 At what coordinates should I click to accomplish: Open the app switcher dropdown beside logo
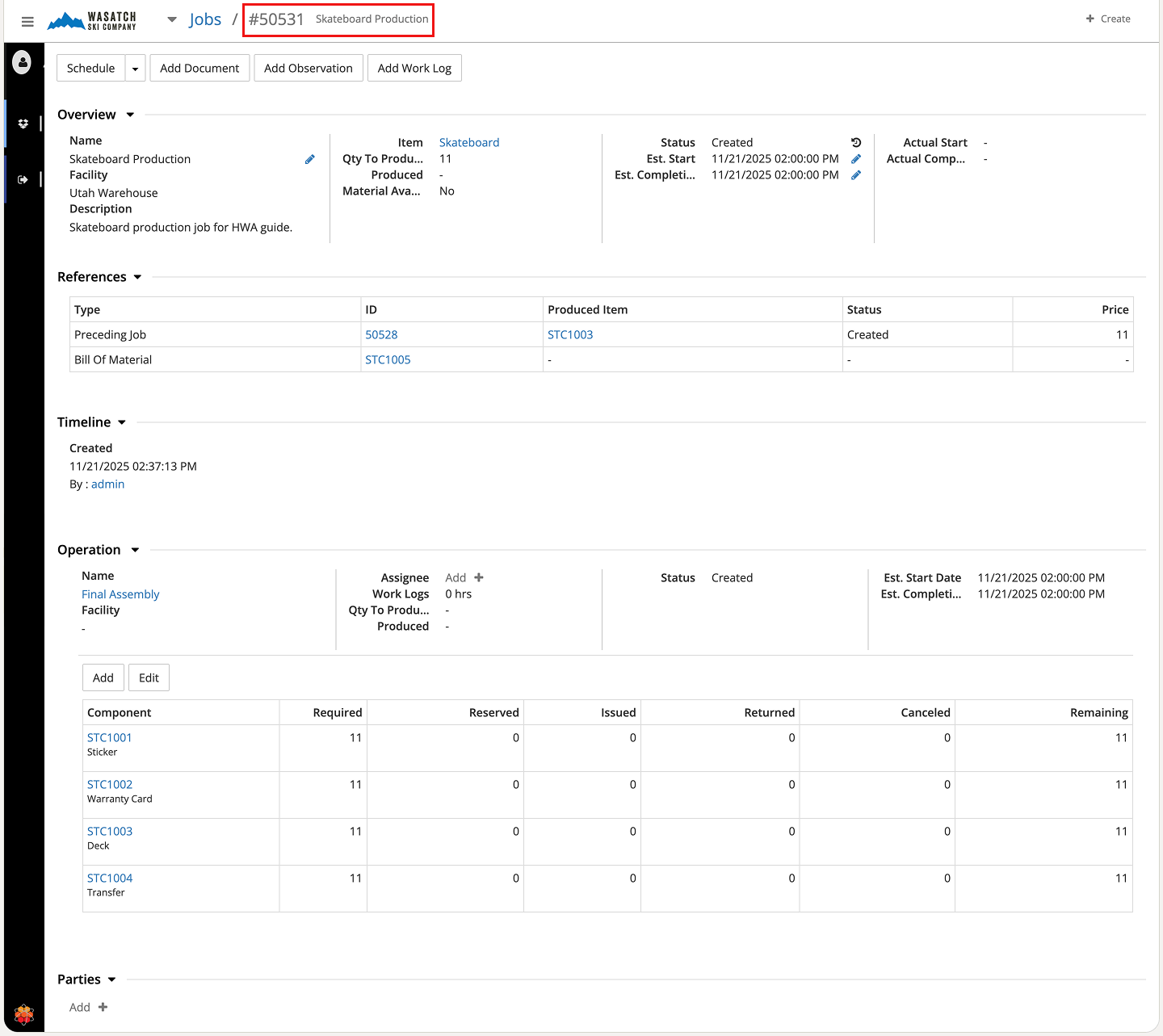pyautogui.click(x=172, y=19)
